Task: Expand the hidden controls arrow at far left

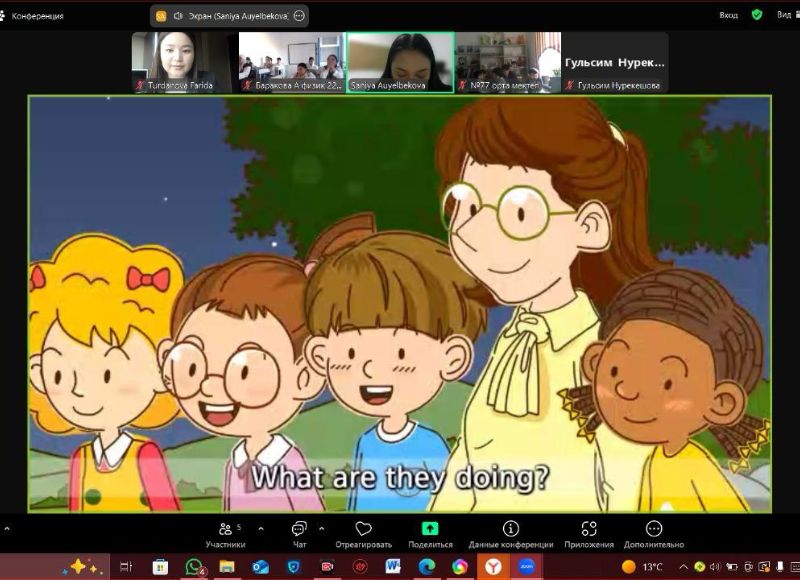Action: [x=7, y=528]
